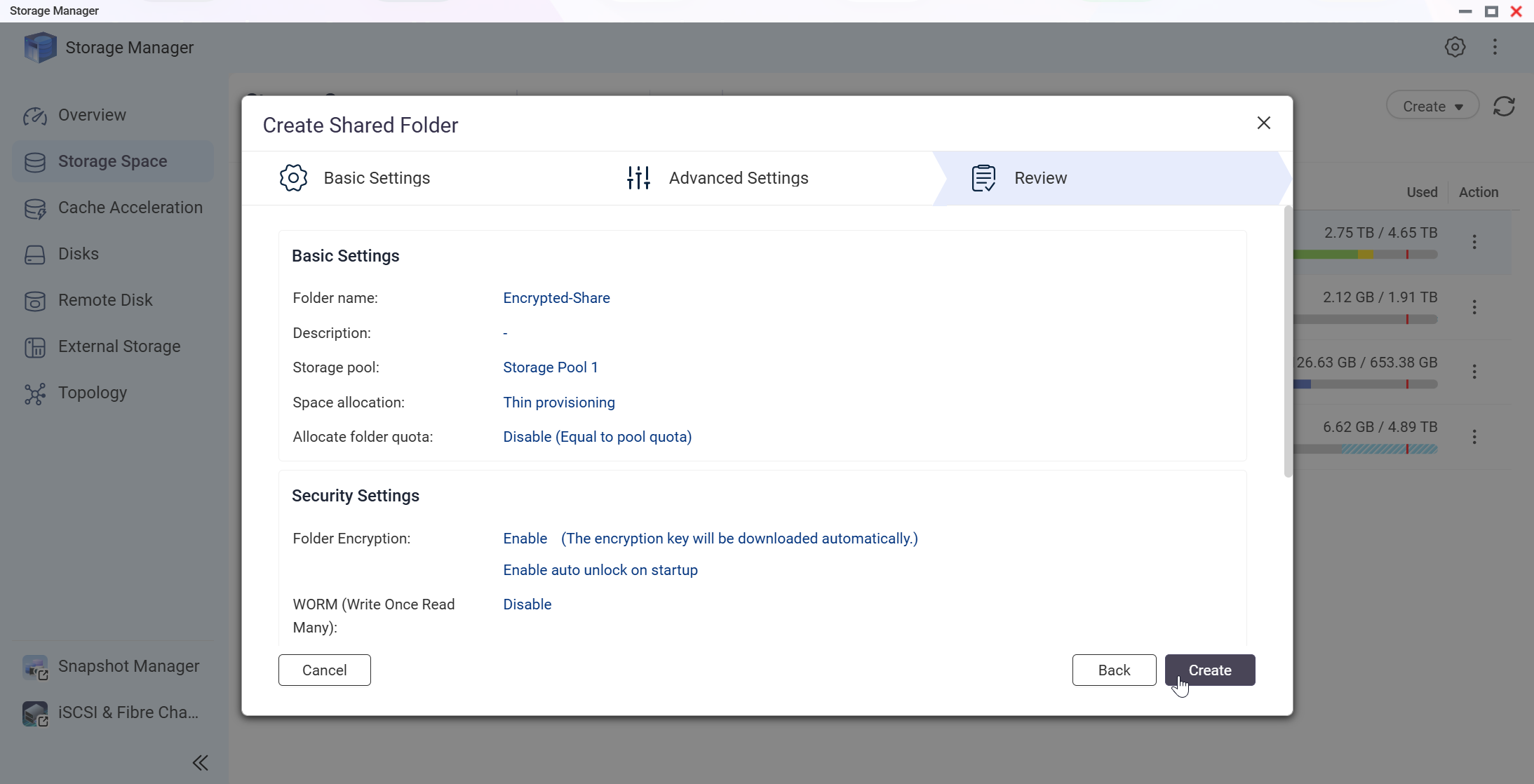The height and width of the screenshot is (784, 1534).
Task: Open Overview from the sidebar
Action: point(113,115)
